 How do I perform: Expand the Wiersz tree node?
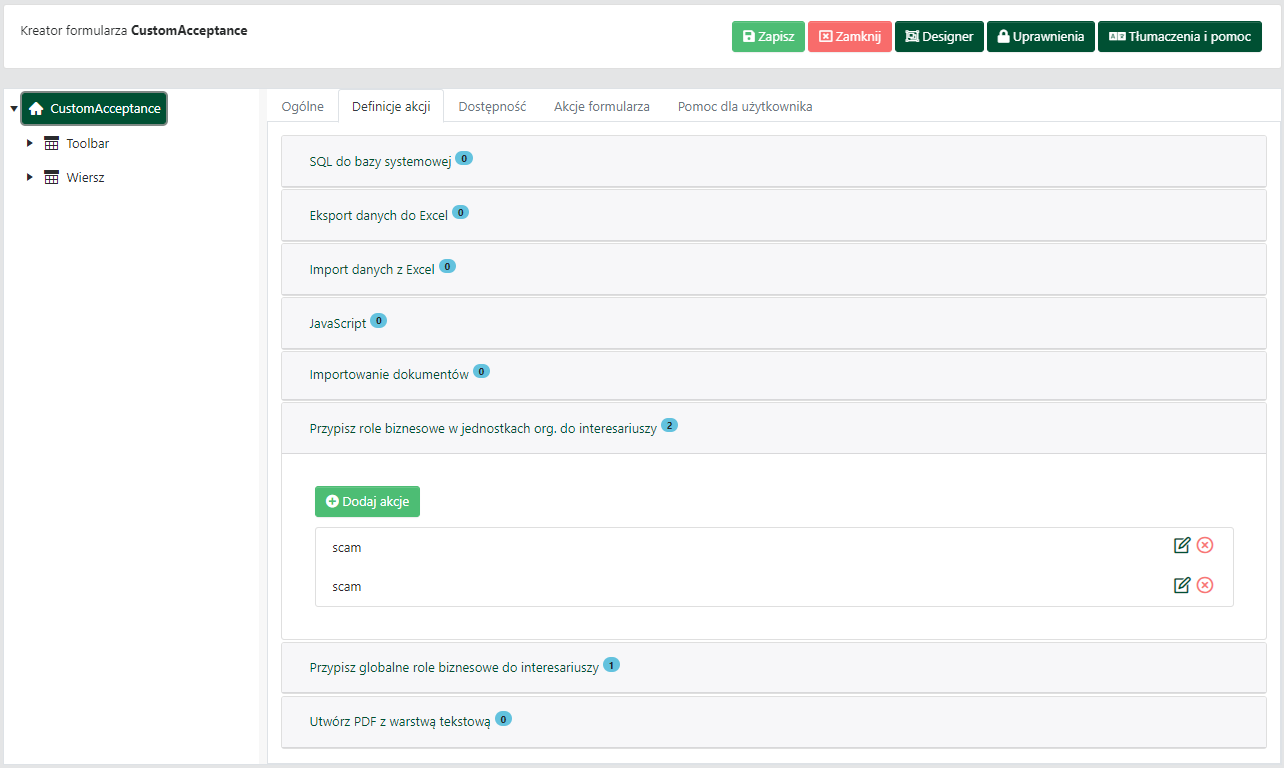tap(30, 178)
